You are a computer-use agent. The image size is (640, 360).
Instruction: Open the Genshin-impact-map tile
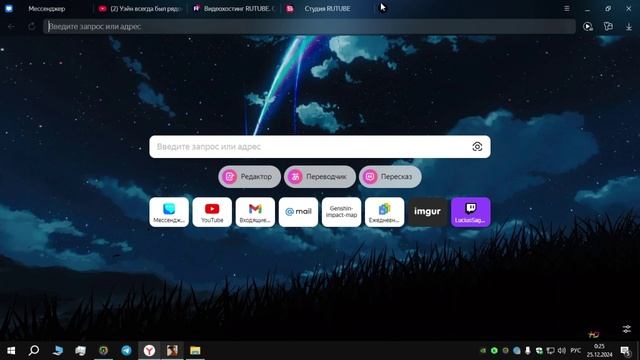pyautogui.click(x=341, y=212)
